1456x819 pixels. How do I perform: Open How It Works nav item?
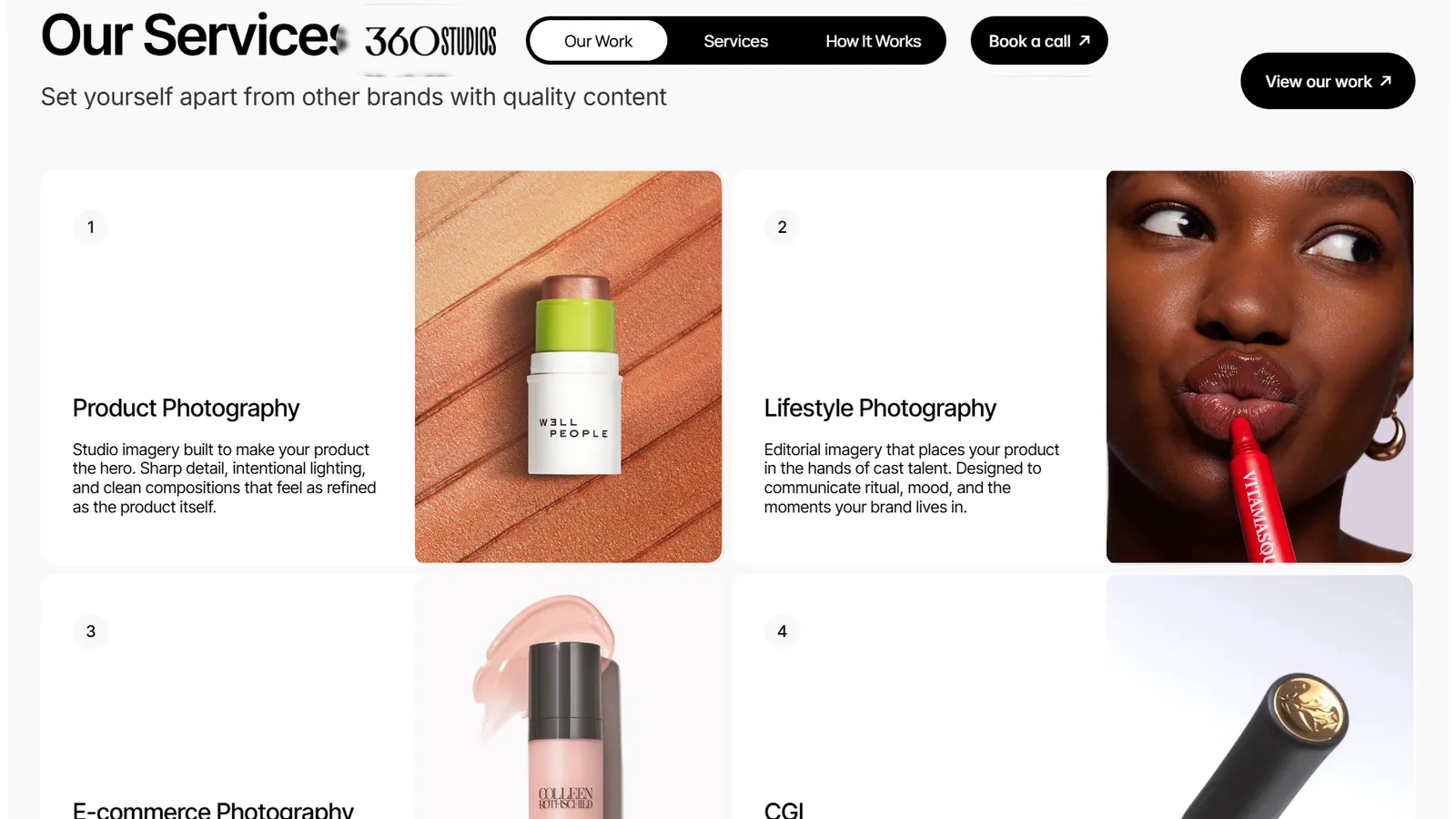[x=873, y=41]
